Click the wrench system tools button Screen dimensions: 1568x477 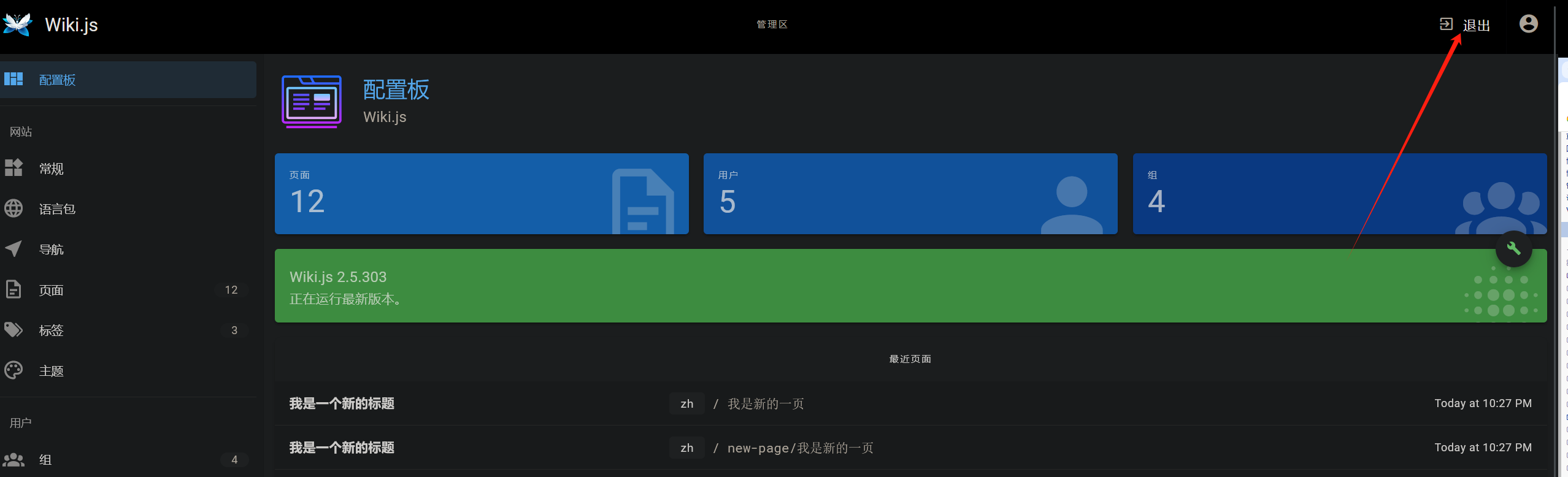coord(1513,249)
